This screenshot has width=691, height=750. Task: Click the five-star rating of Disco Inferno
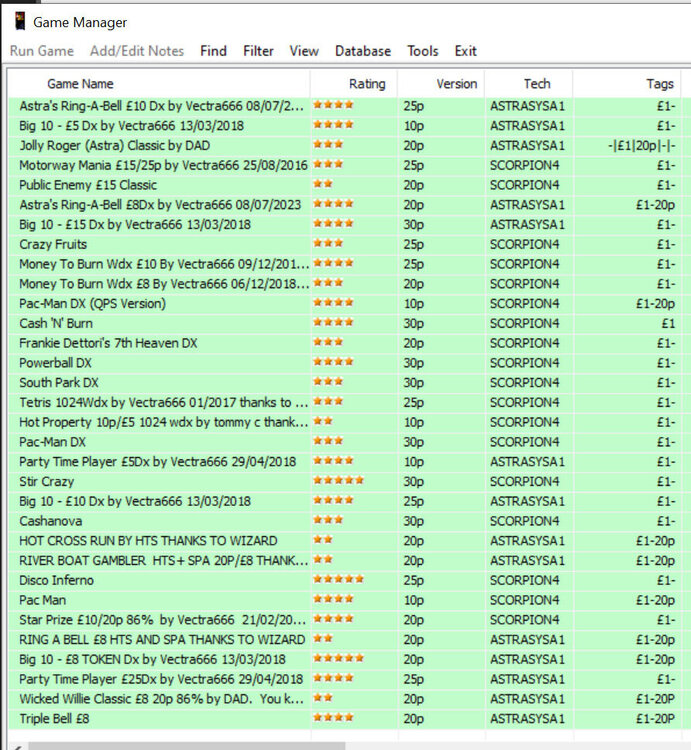[x=339, y=579]
